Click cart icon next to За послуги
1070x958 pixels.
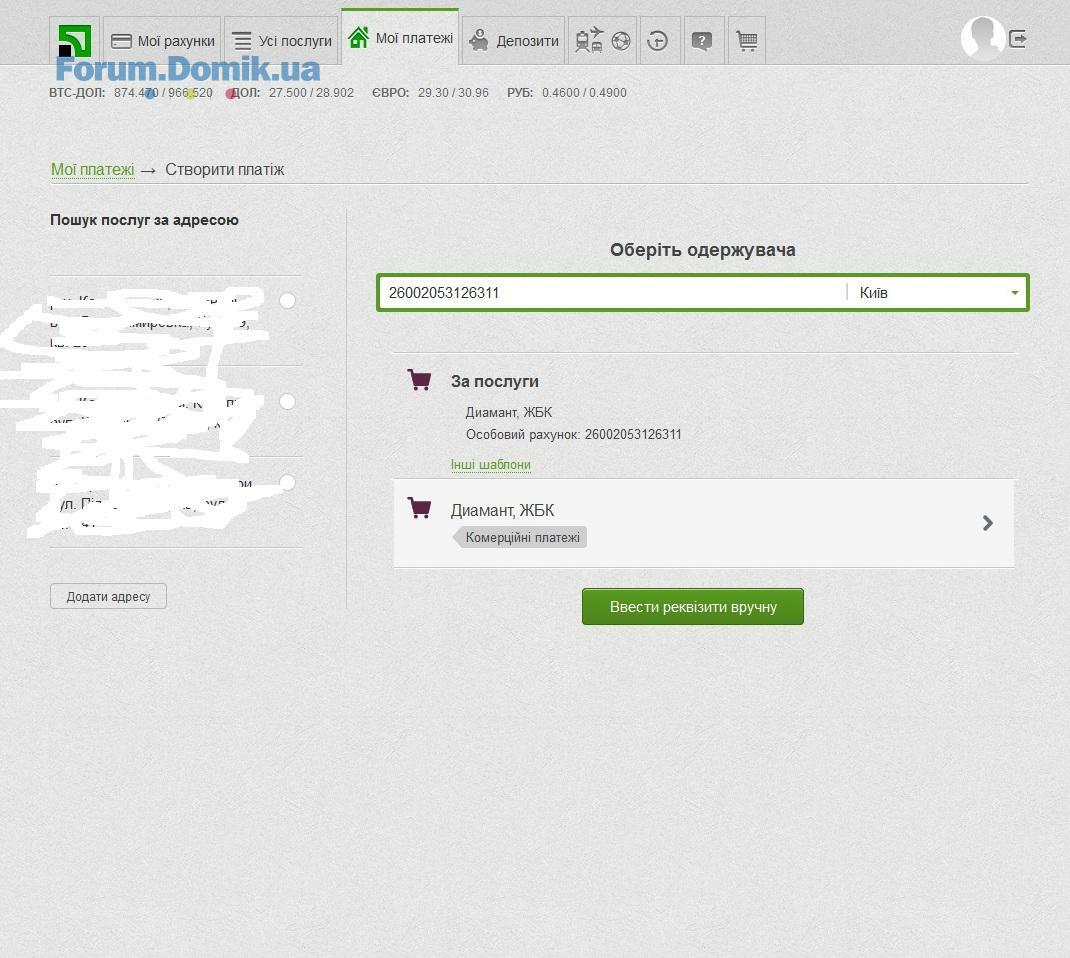point(420,380)
